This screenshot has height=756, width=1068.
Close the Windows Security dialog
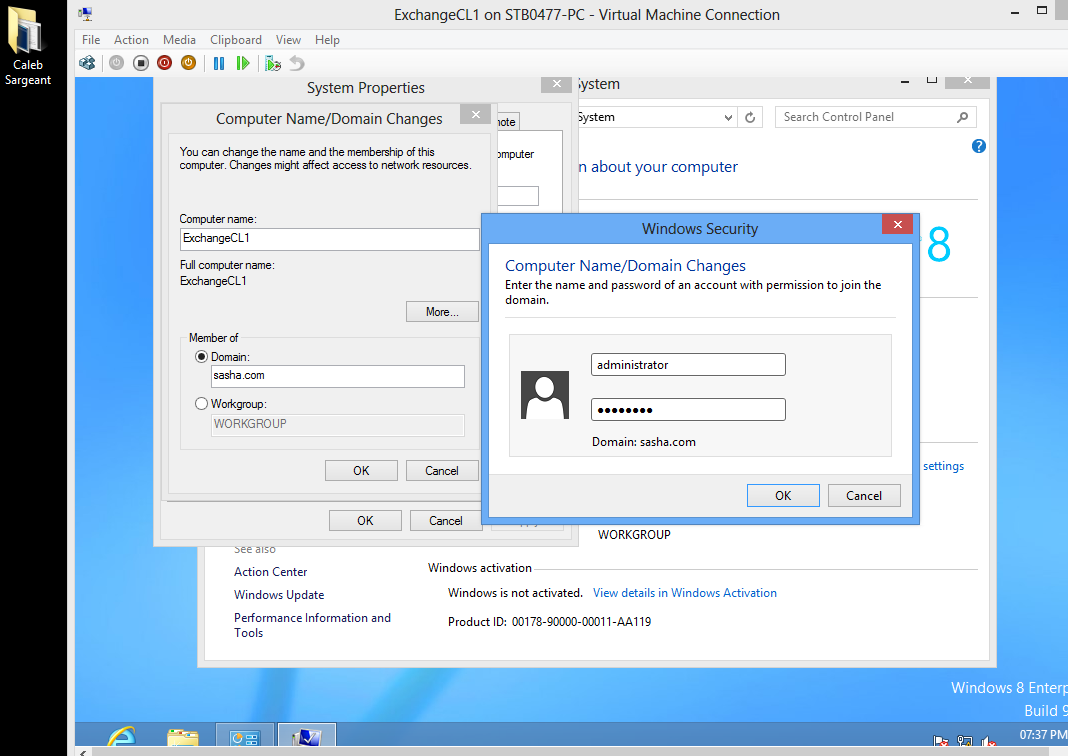[x=897, y=224]
